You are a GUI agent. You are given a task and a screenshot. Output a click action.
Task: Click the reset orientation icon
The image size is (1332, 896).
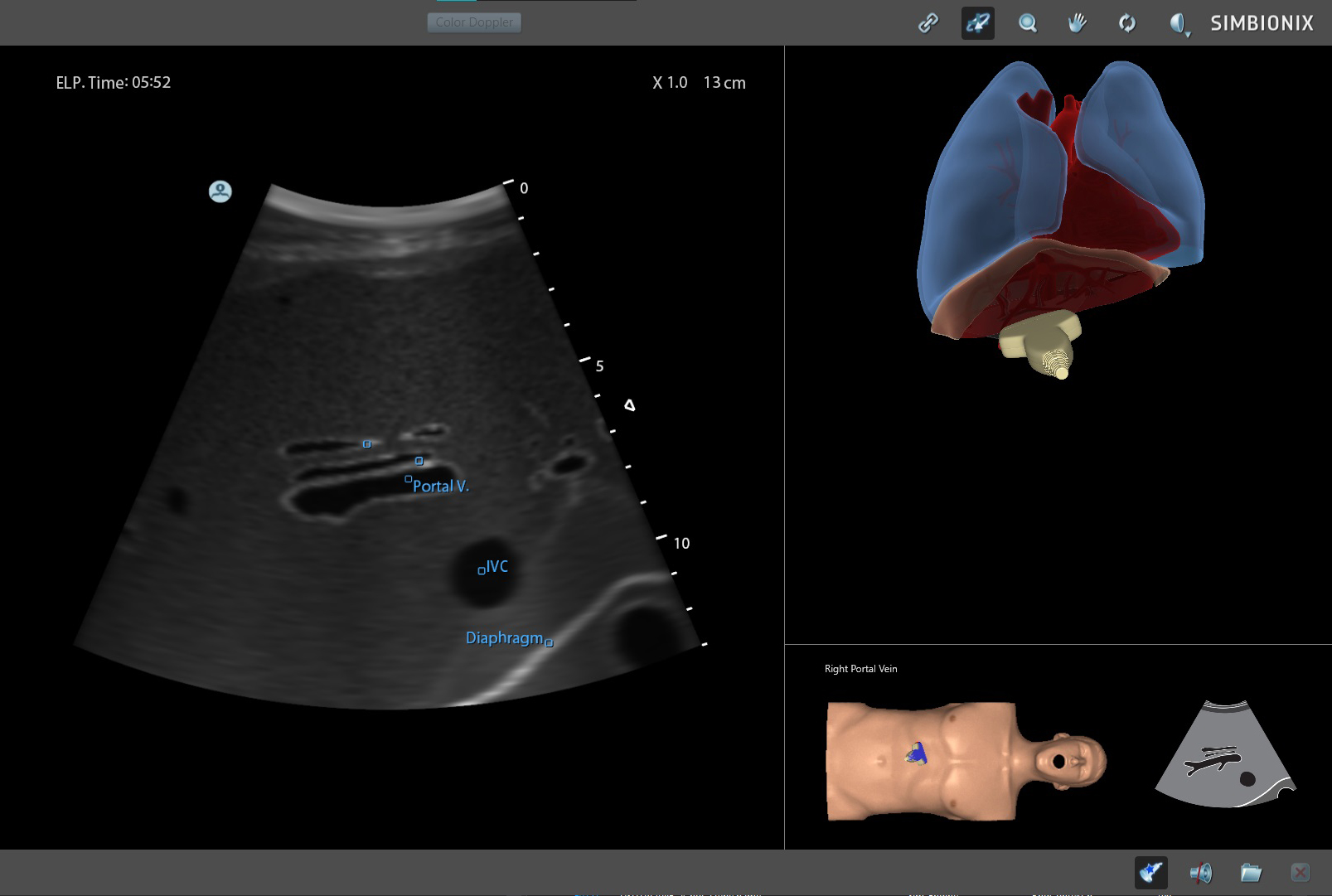pyautogui.click(x=1126, y=22)
